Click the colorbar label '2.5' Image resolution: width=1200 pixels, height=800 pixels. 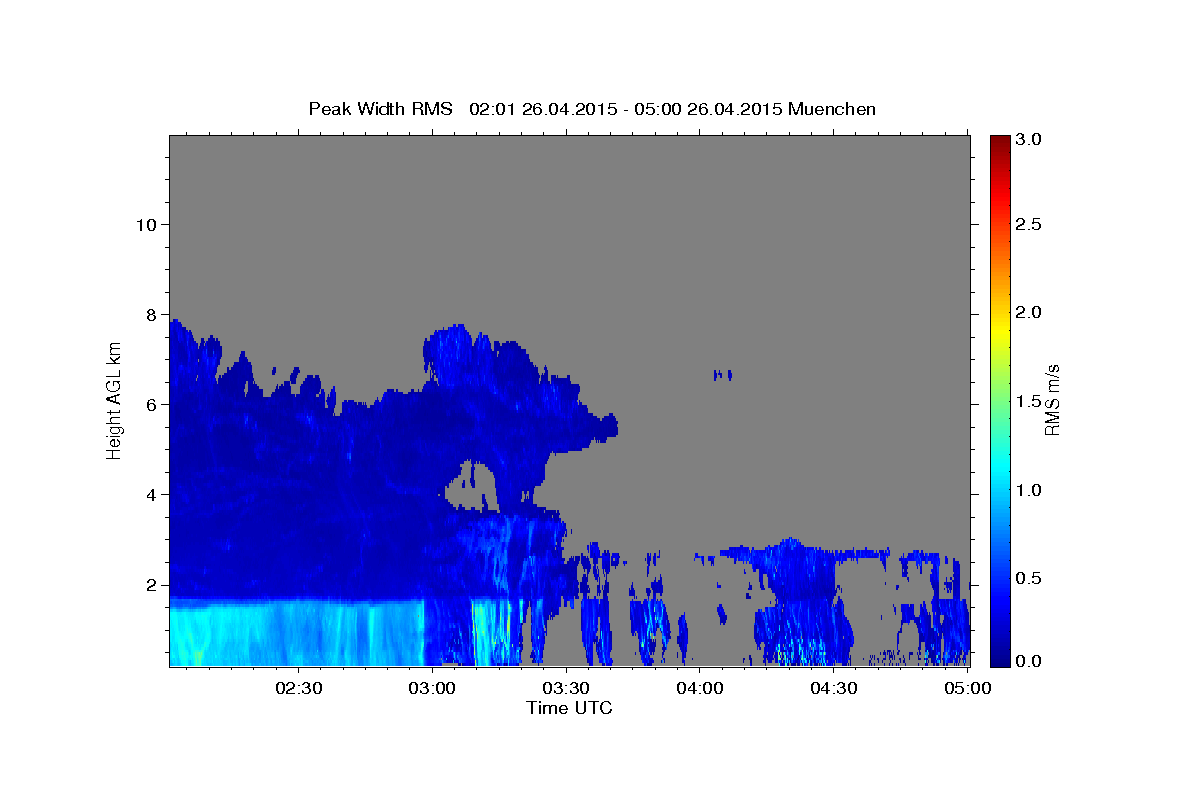(x=1029, y=224)
